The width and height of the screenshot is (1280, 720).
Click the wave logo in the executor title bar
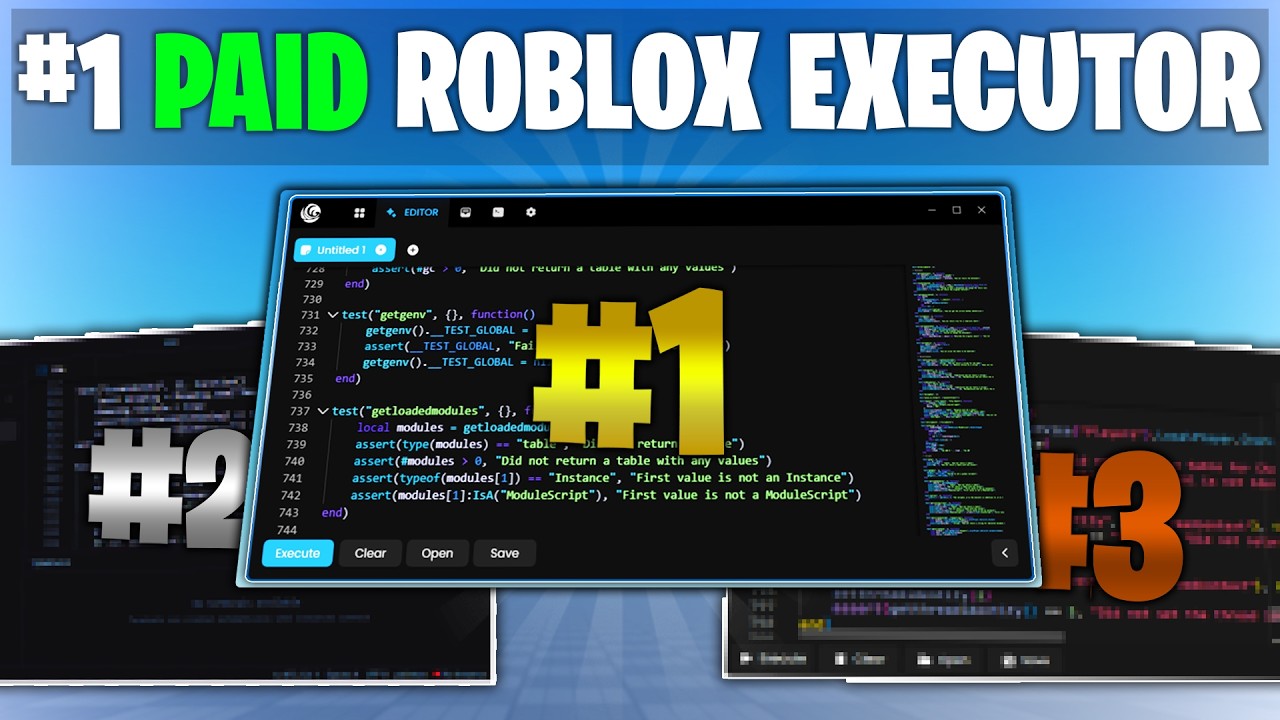click(312, 213)
